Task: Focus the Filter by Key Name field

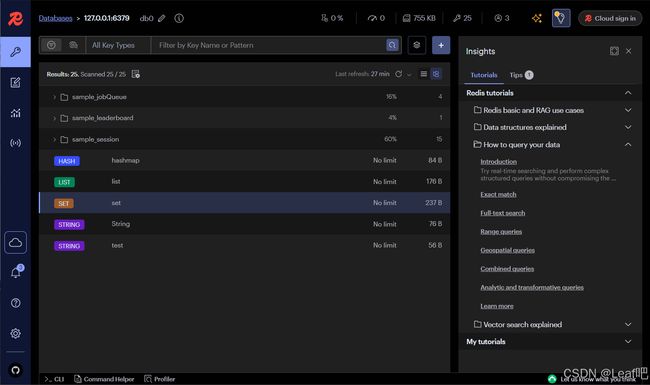Action: click(x=269, y=45)
